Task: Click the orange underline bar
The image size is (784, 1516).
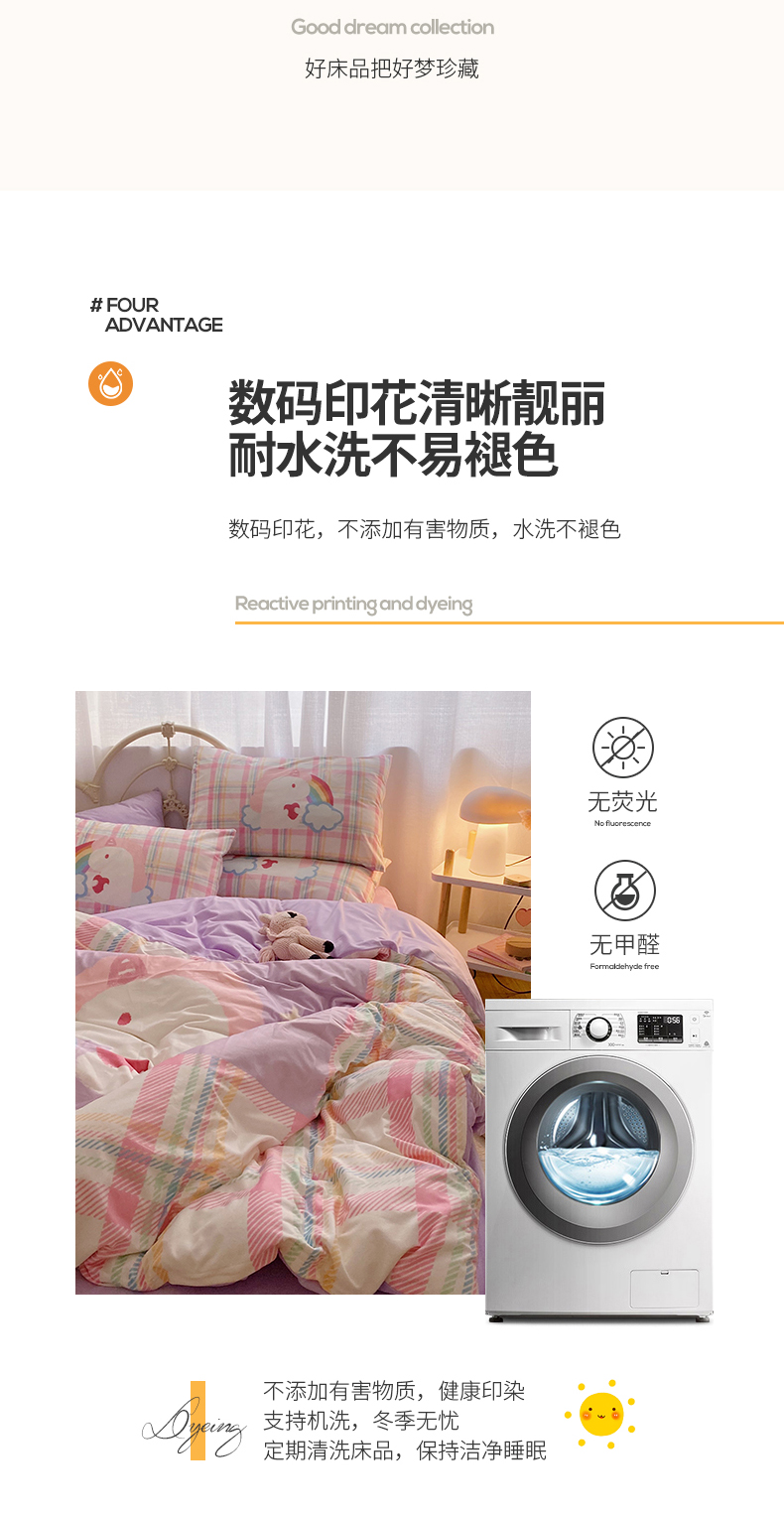Action: coord(509,622)
